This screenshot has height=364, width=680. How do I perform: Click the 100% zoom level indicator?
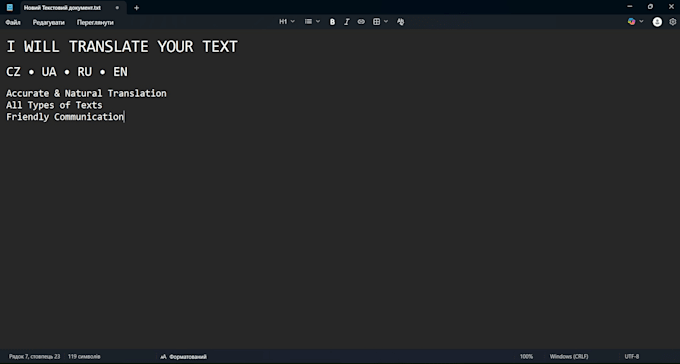coord(526,357)
